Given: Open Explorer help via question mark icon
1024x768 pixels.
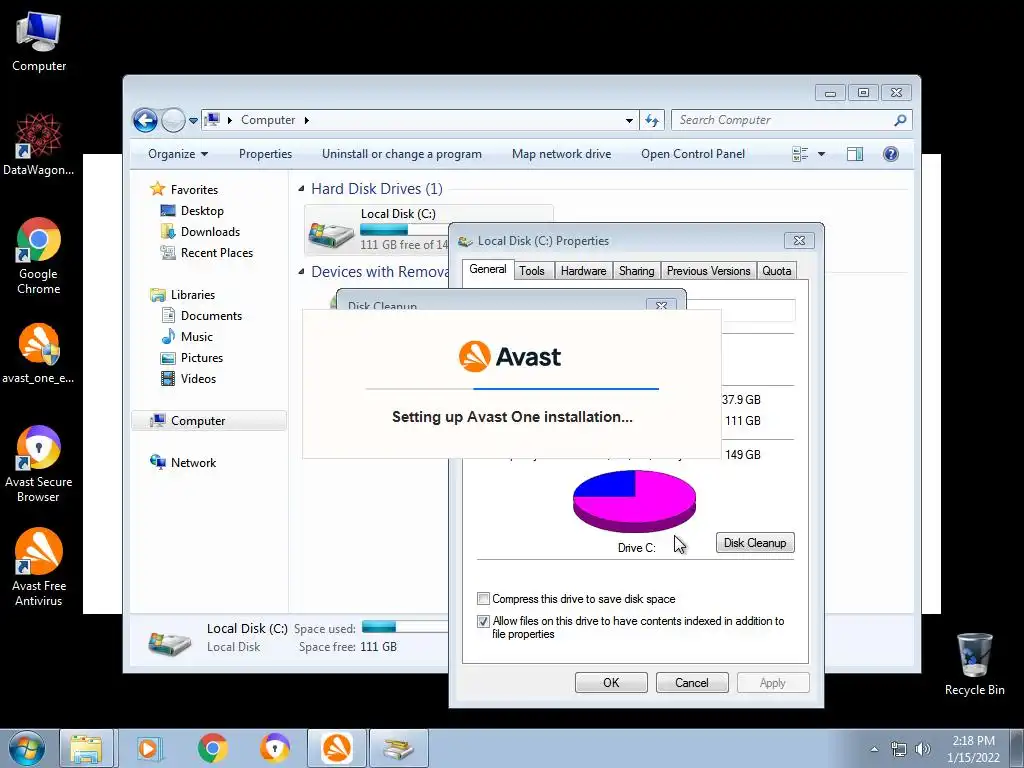Looking at the screenshot, I should tap(891, 154).
